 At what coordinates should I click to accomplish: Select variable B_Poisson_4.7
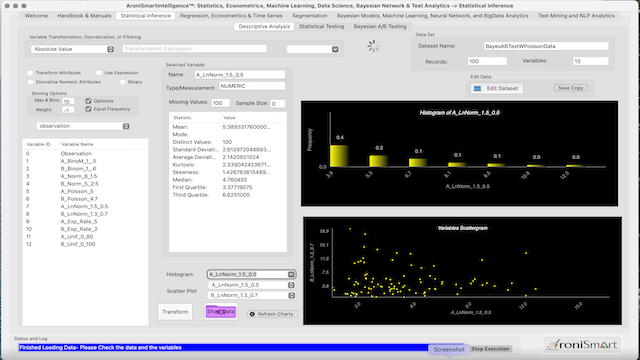coord(85,199)
